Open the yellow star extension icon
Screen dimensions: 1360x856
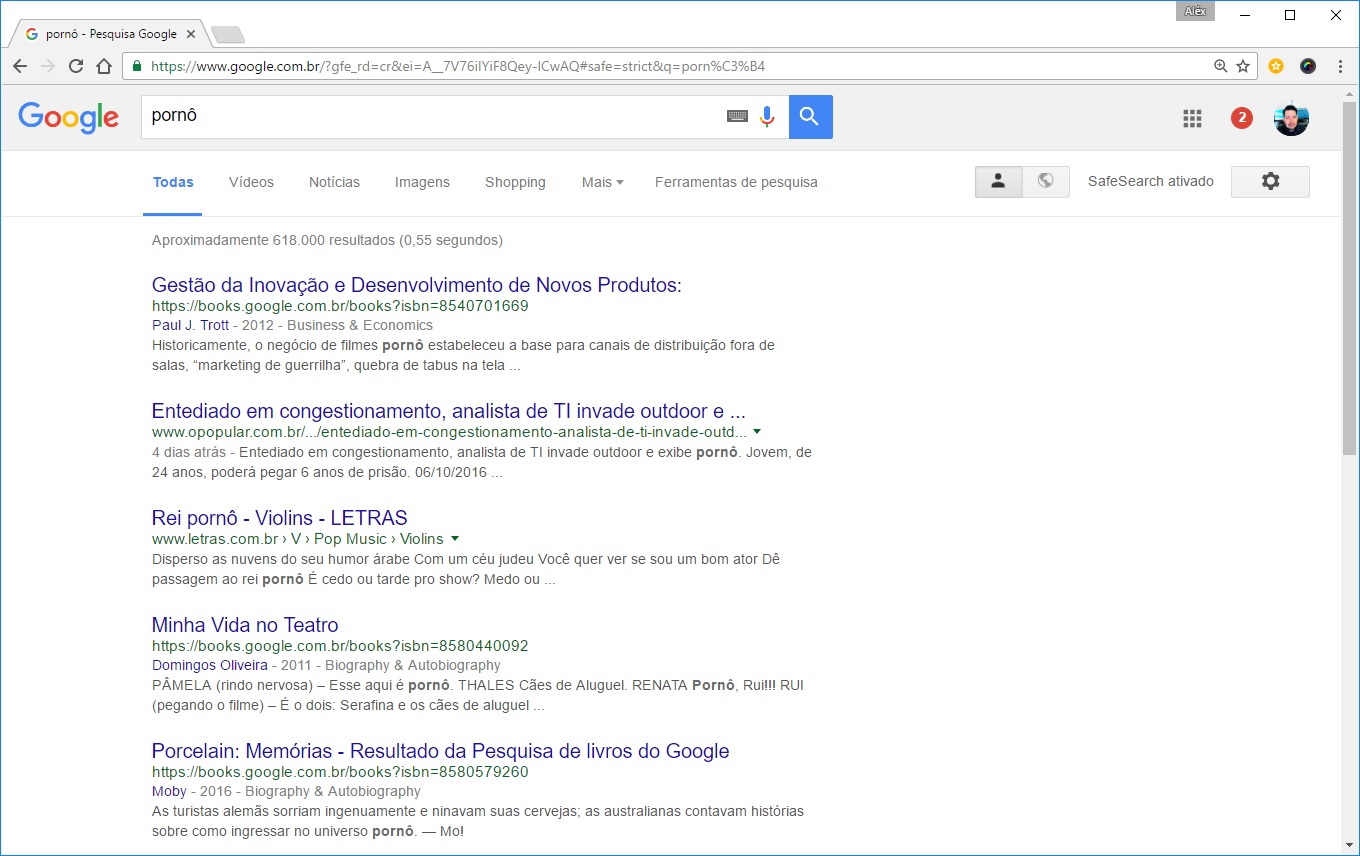(1276, 66)
